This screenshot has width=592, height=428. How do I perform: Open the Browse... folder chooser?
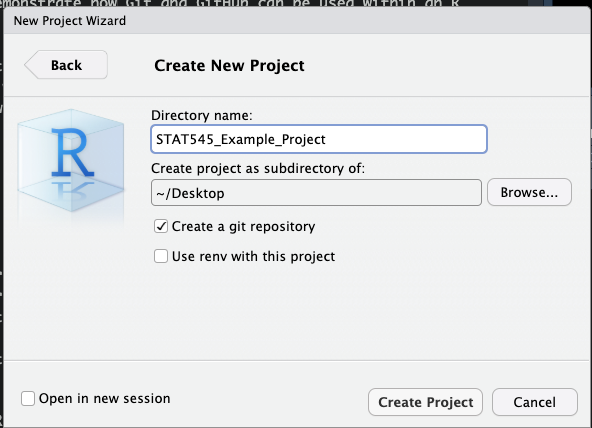529,192
